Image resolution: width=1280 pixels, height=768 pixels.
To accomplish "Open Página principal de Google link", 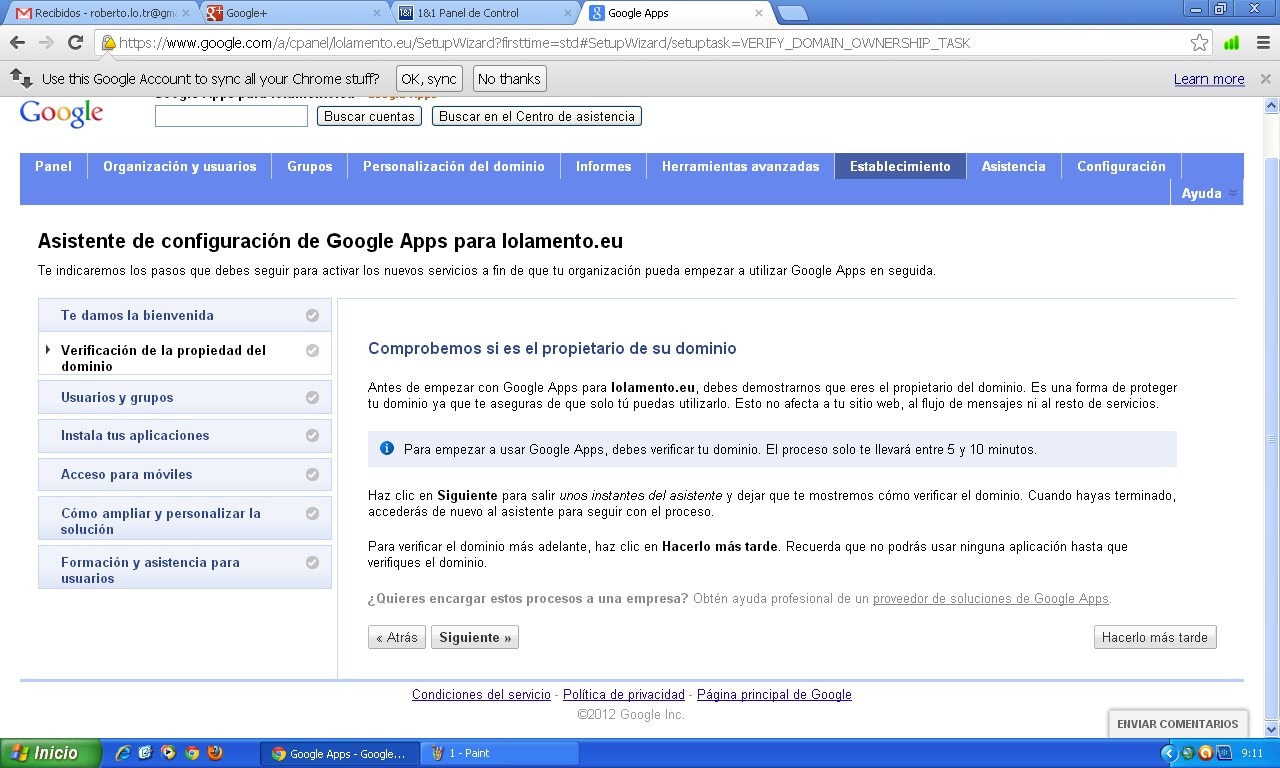I will [x=774, y=694].
